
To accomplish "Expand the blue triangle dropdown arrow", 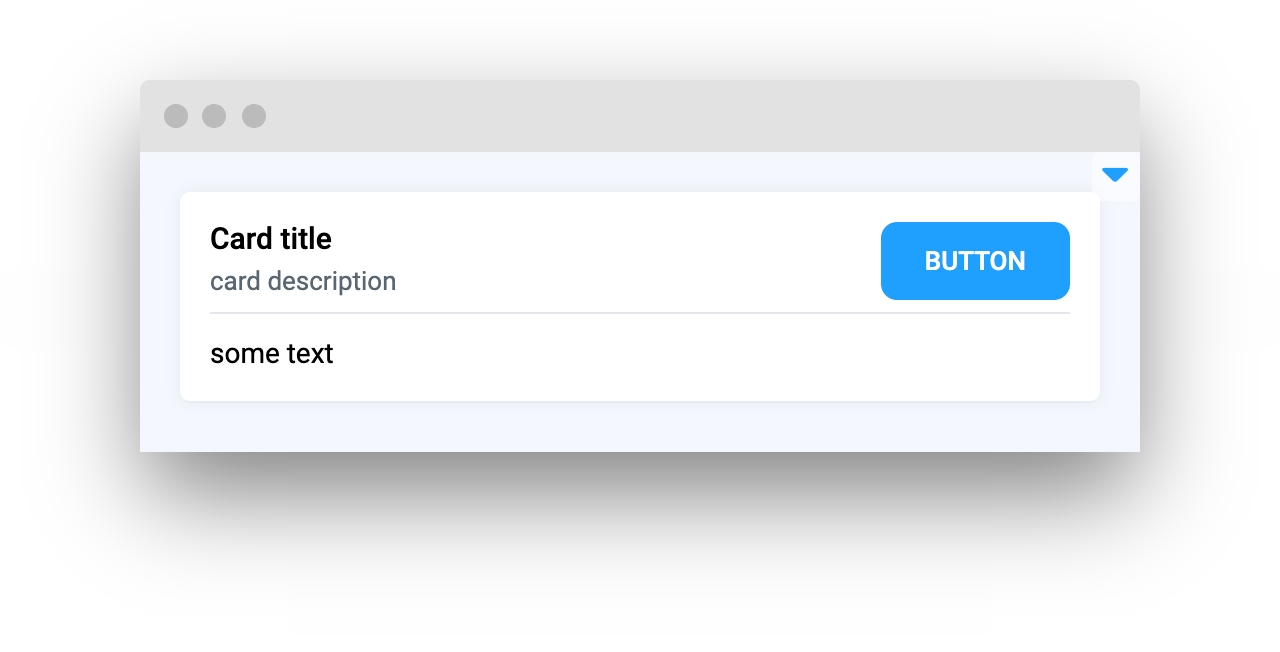I will tap(1115, 175).
